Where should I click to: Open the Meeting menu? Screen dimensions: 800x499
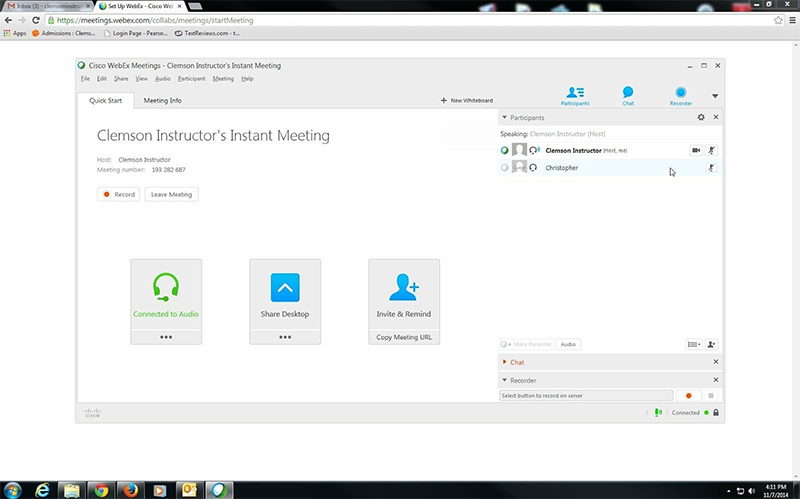coord(223,79)
